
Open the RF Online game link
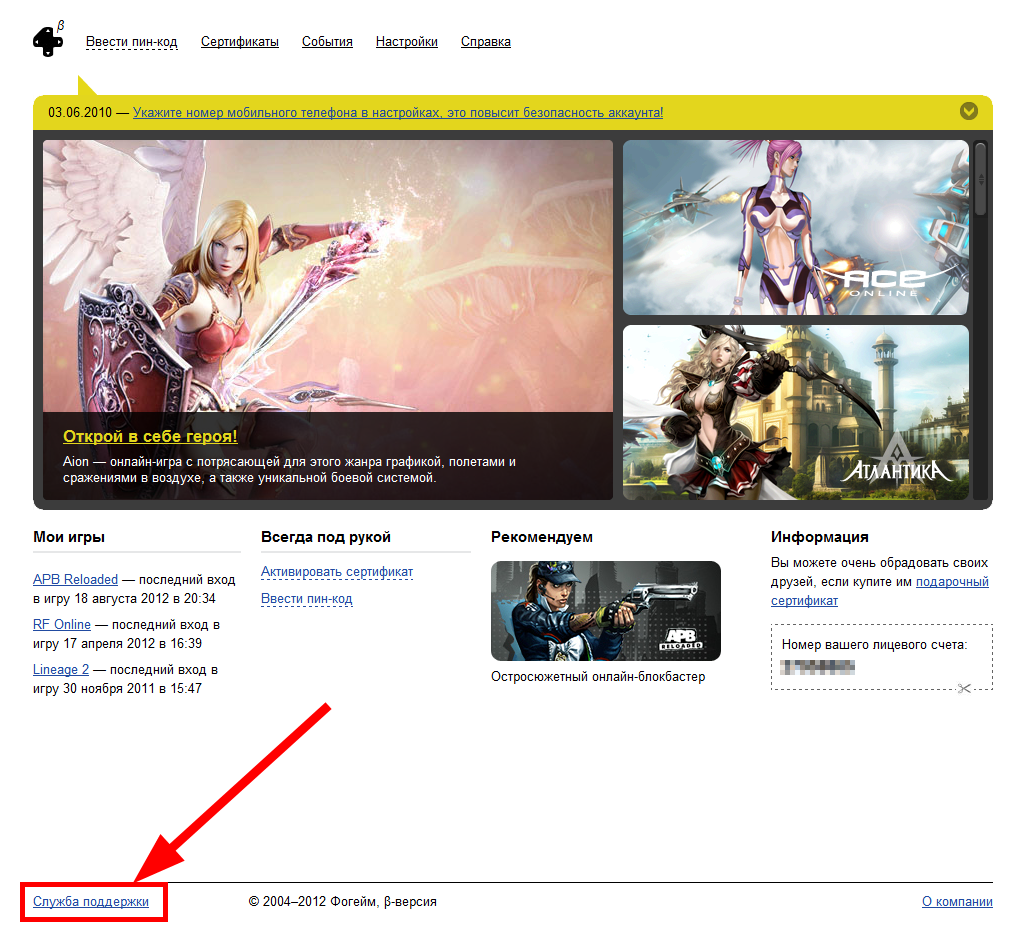click(x=62, y=625)
